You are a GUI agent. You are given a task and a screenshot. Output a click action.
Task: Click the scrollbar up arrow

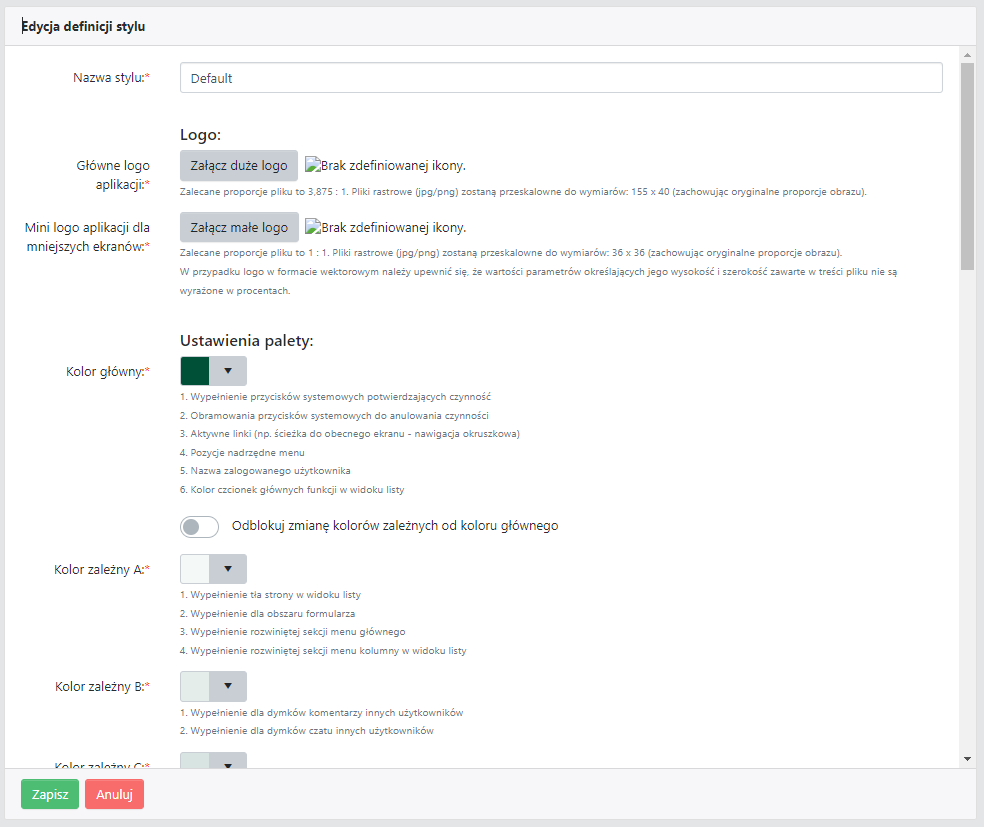pos(967,54)
